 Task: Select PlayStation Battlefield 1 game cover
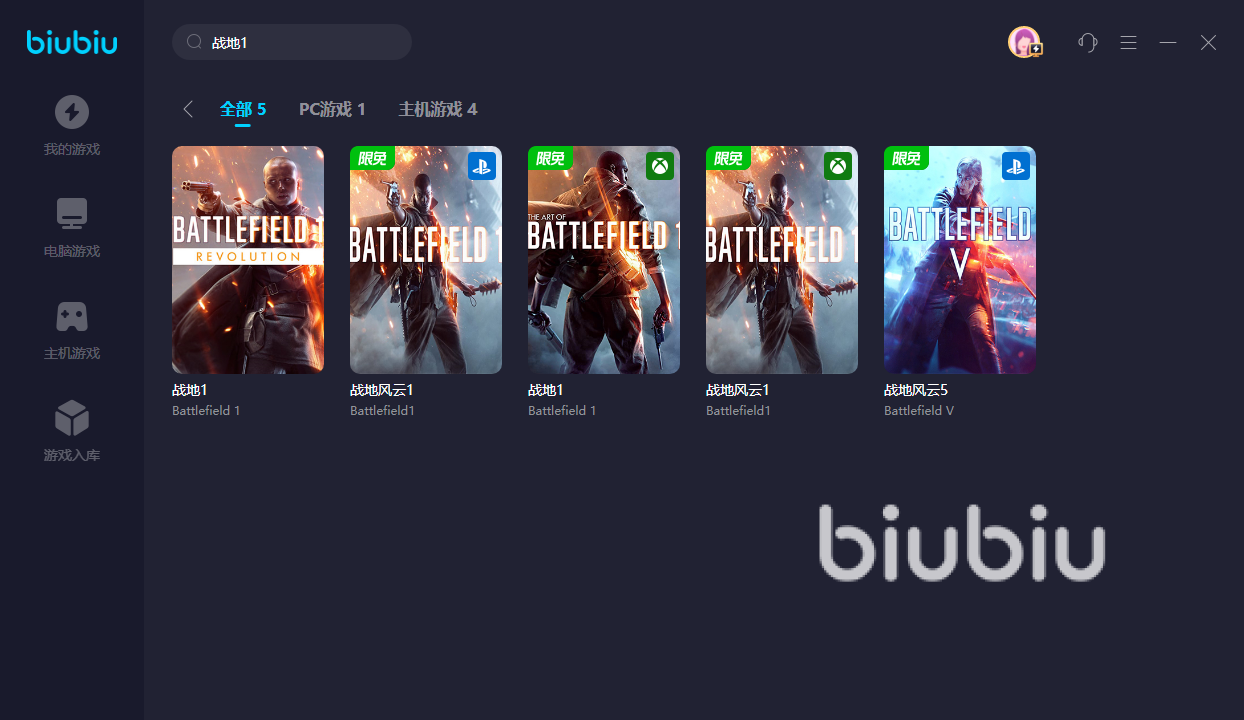[x=426, y=260]
